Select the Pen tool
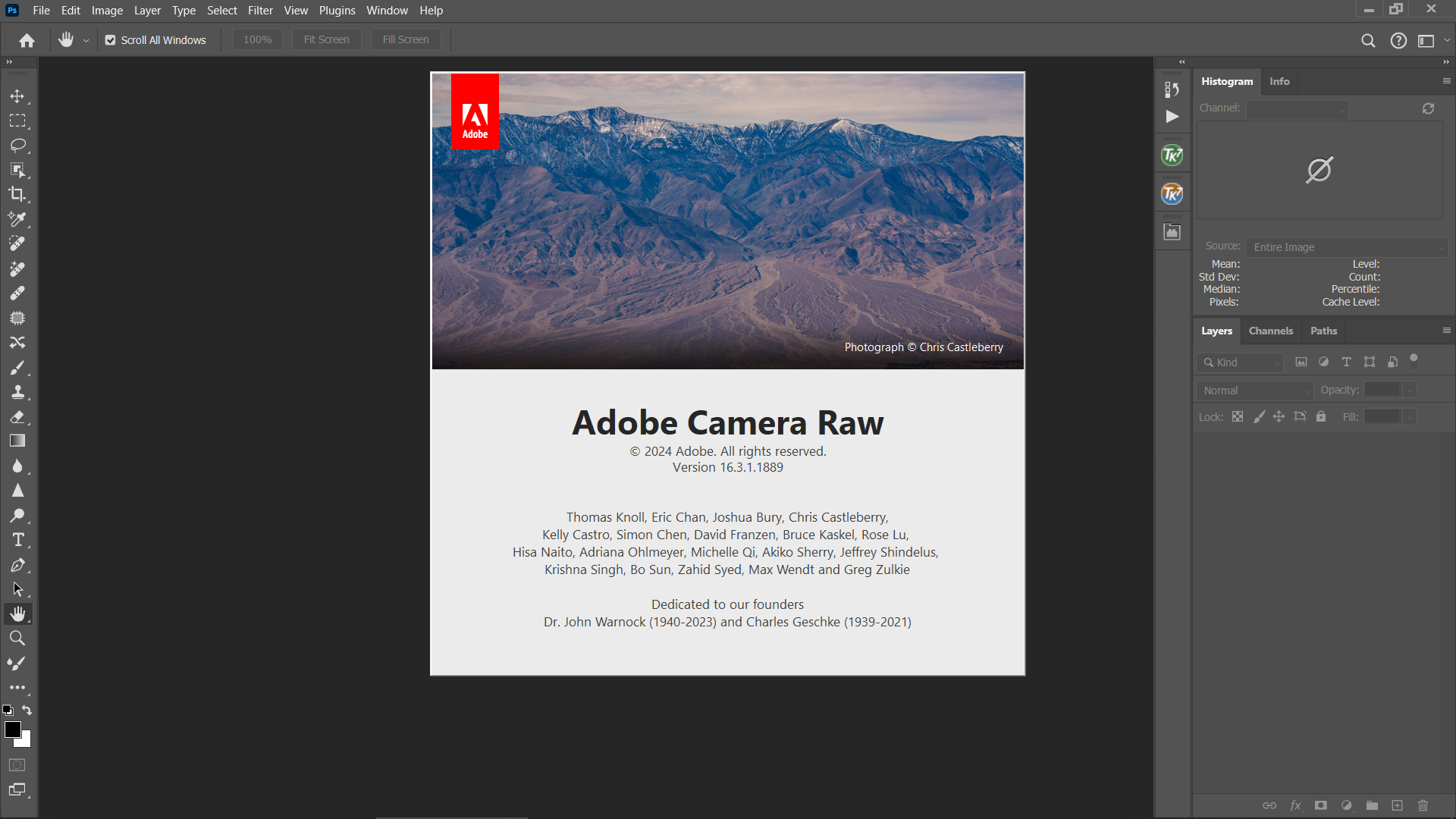The height and width of the screenshot is (819, 1456). [17, 565]
